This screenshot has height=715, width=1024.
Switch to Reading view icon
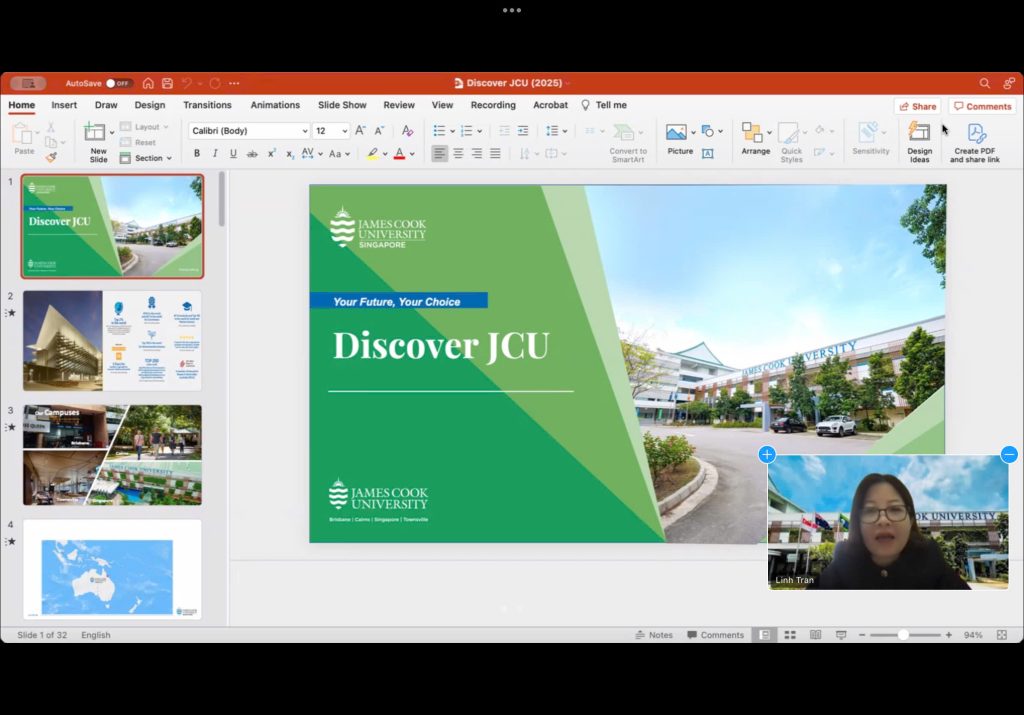(815, 635)
